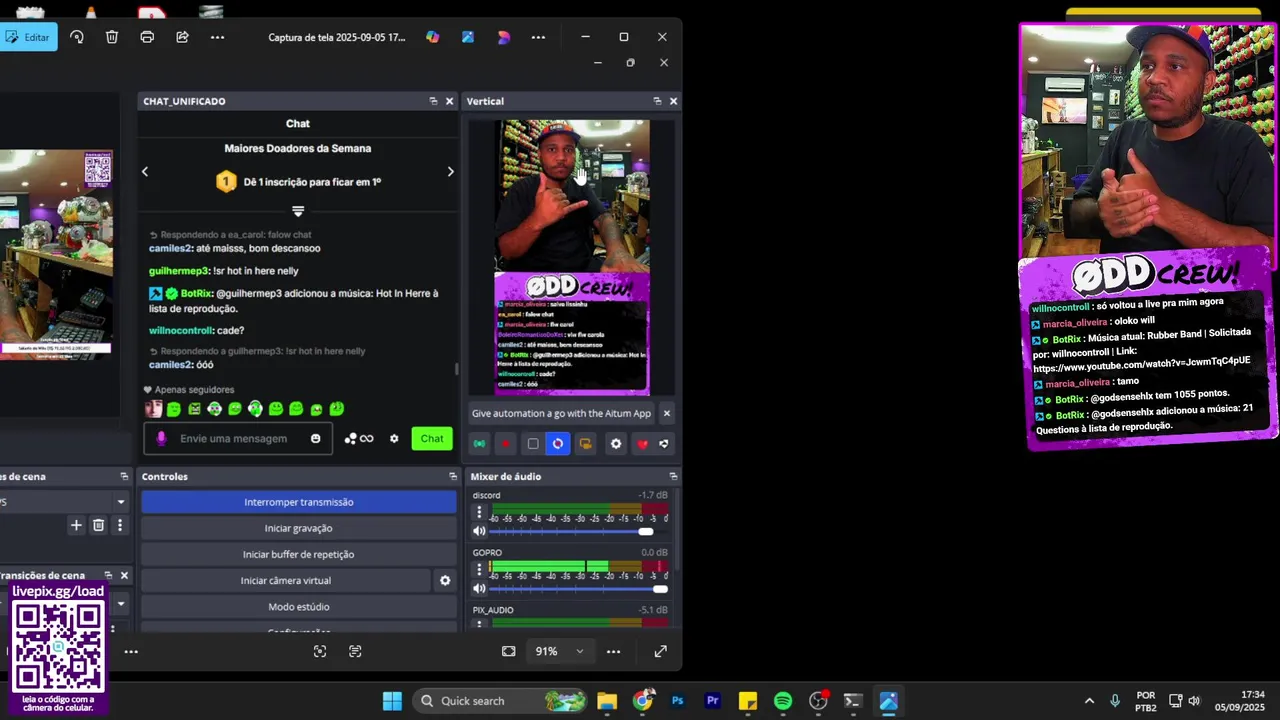Click the Editar button in Photos
This screenshot has height=720, width=1280.
(28, 37)
